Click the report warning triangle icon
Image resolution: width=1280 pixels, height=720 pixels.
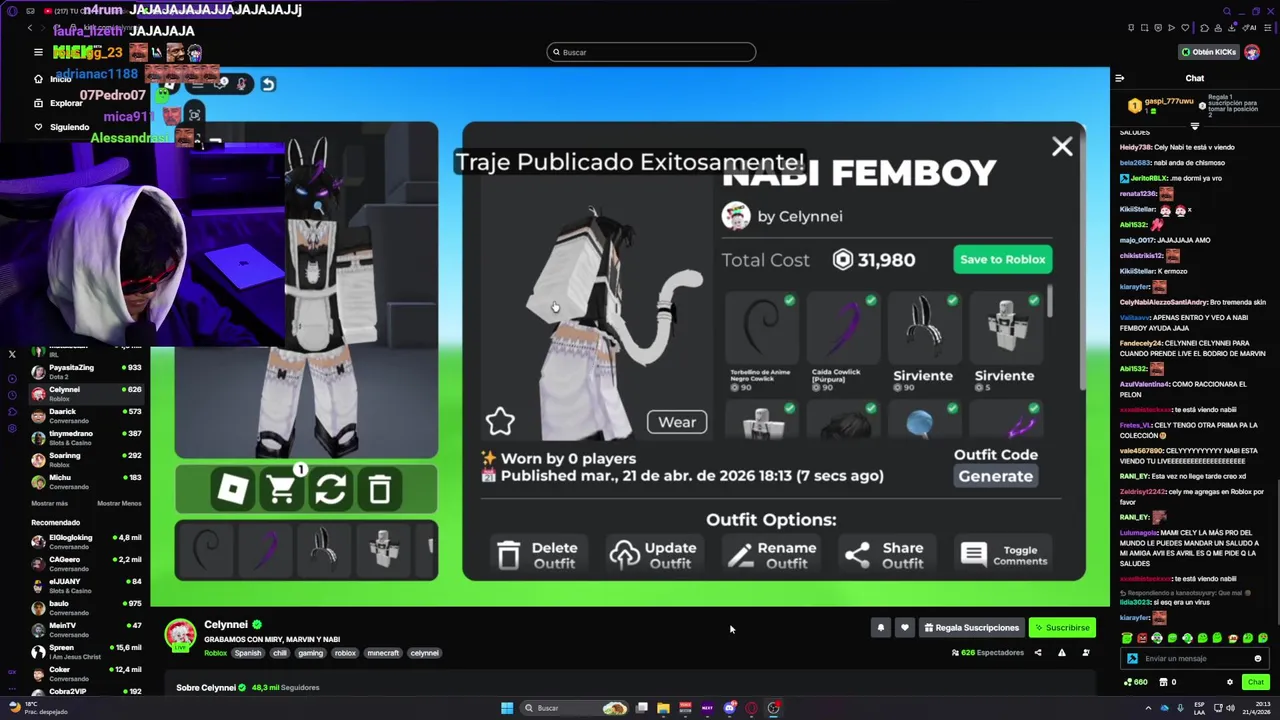tap(1062, 653)
